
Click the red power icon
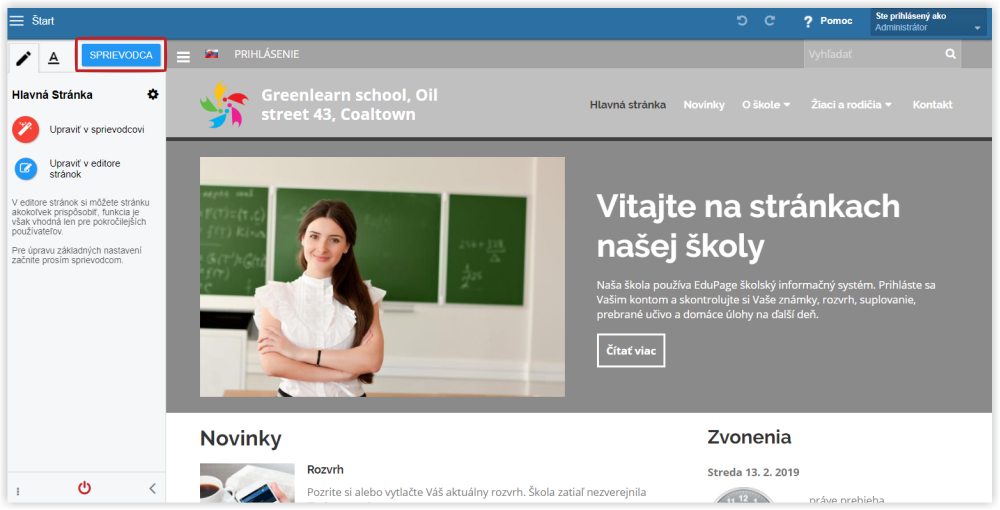(84, 488)
